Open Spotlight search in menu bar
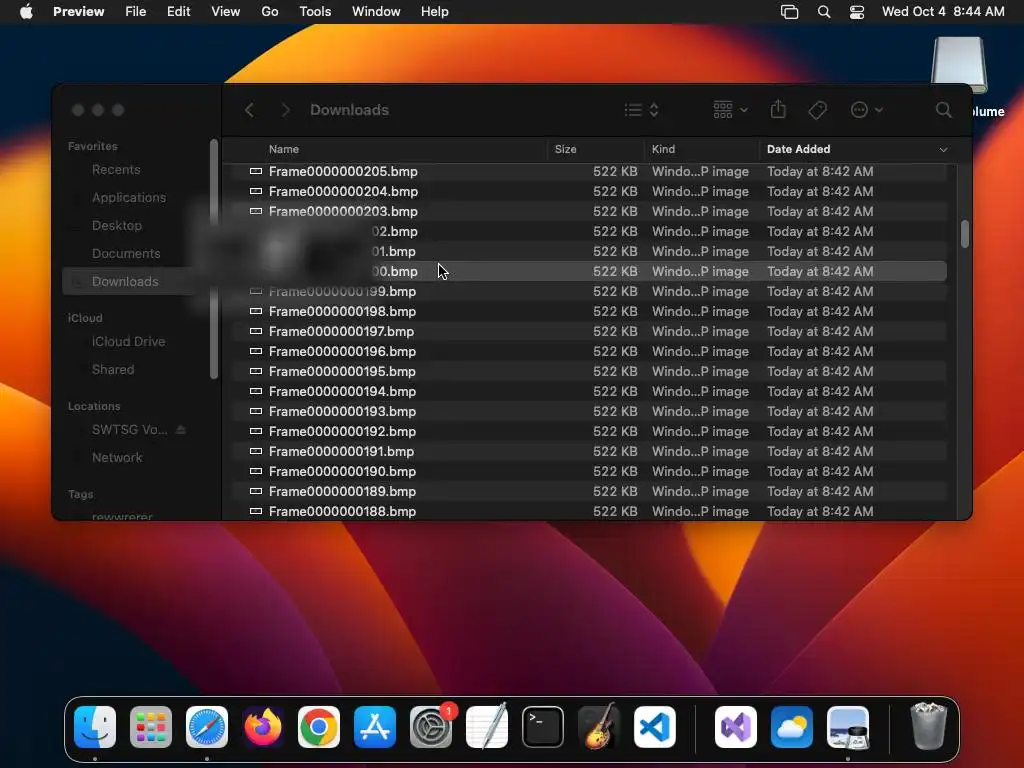The width and height of the screenshot is (1024, 768). tap(824, 12)
